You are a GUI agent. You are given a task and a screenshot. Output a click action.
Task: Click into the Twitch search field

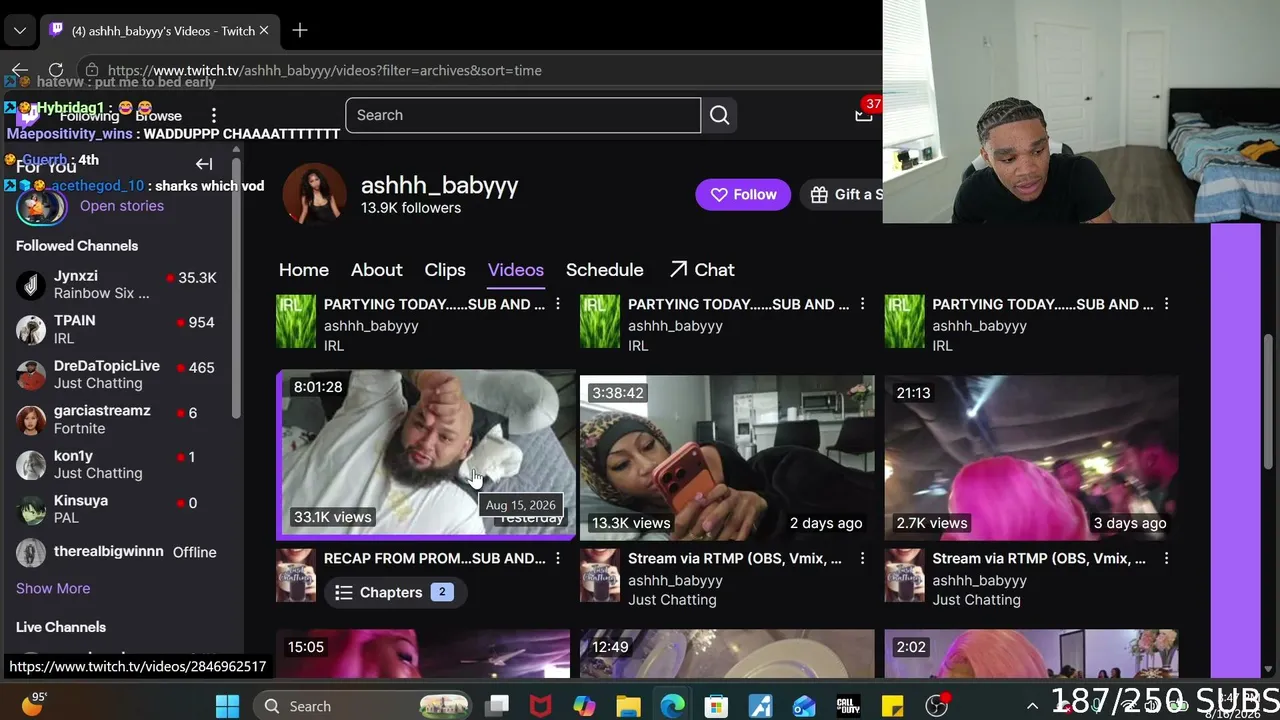tap(523, 115)
